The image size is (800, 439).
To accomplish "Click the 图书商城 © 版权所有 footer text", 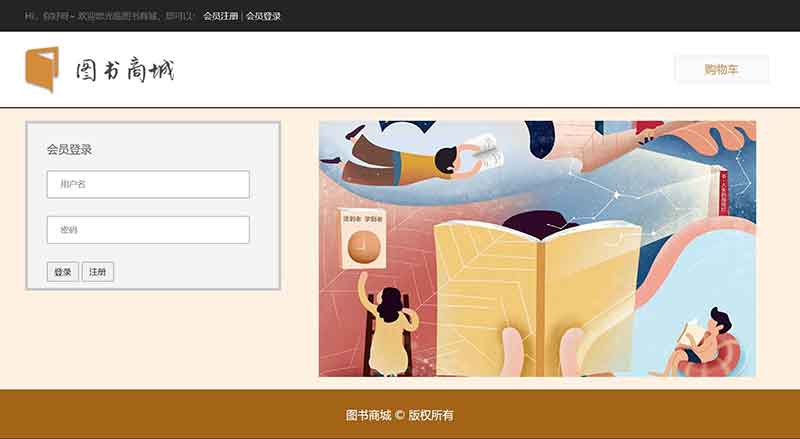I will (x=399, y=415).
